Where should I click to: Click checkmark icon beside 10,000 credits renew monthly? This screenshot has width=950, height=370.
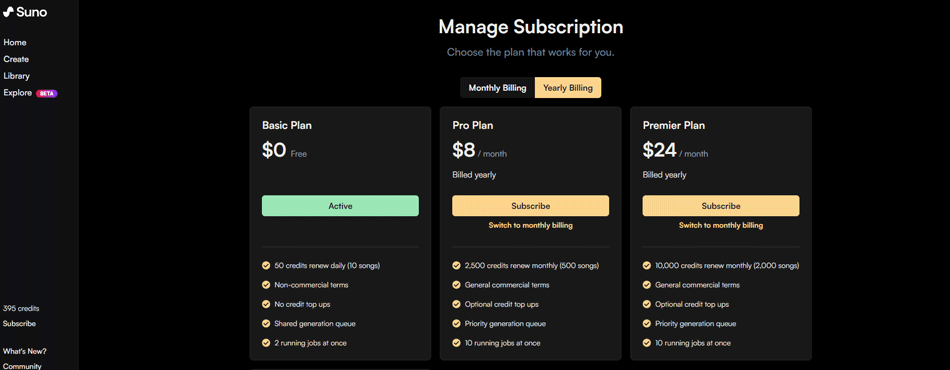pos(646,265)
